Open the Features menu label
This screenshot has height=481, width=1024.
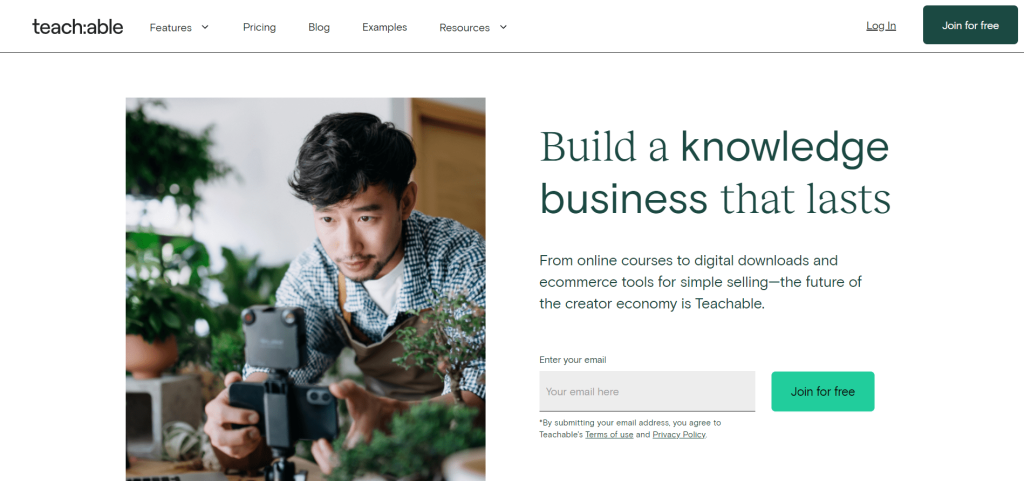[x=170, y=27]
